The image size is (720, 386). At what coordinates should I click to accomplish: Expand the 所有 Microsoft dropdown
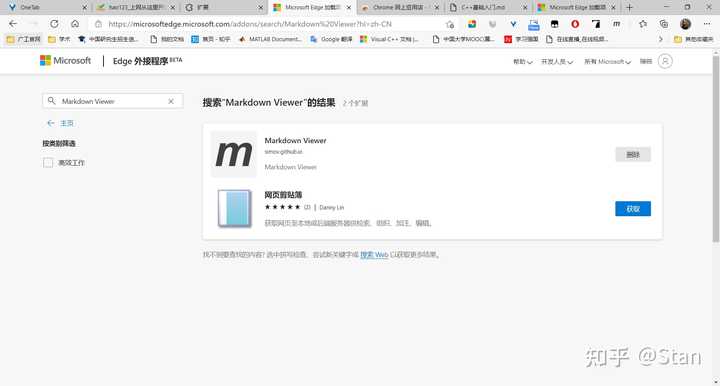pyautogui.click(x=608, y=62)
